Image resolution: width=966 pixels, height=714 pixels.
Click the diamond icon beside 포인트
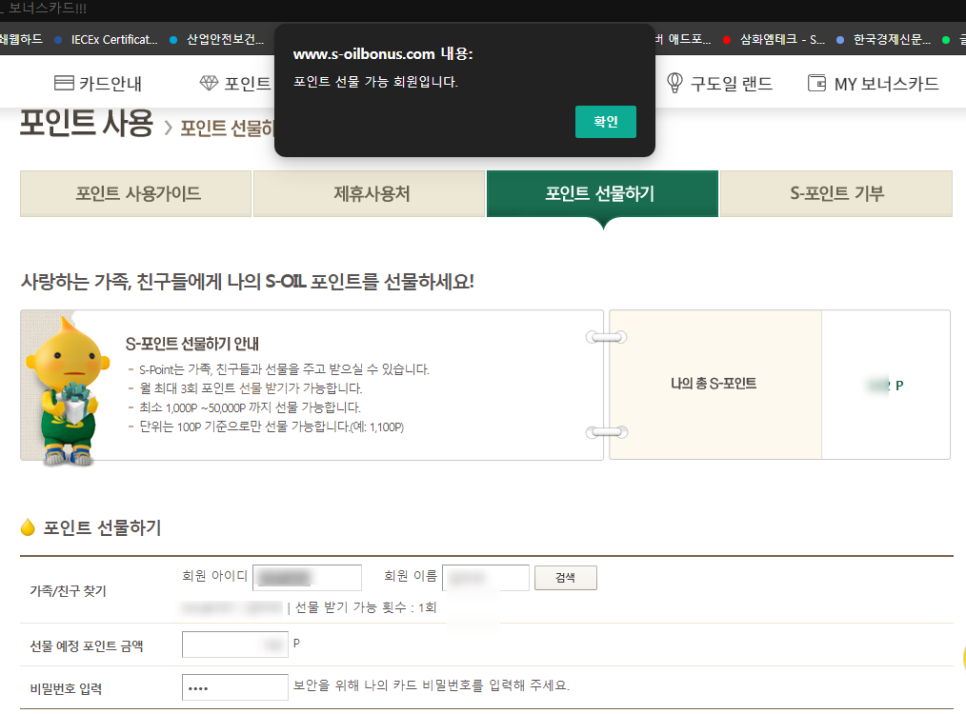pyautogui.click(x=209, y=83)
